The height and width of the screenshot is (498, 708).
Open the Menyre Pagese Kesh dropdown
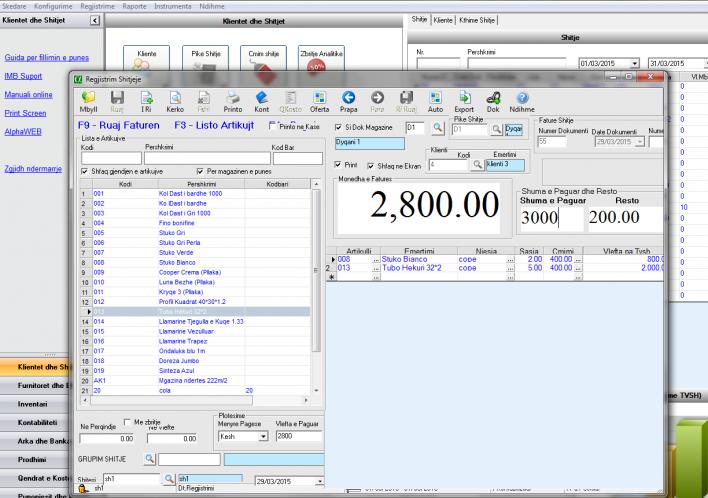tap(262, 436)
